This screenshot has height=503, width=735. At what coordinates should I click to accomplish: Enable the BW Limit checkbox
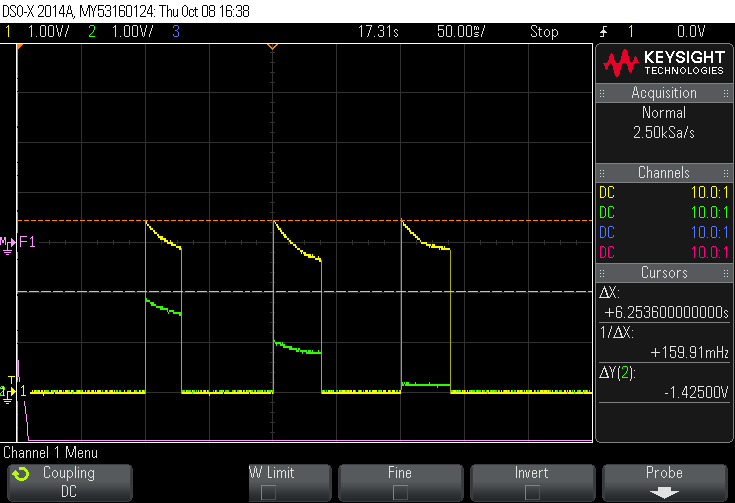pyautogui.click(x=268, y=492)
